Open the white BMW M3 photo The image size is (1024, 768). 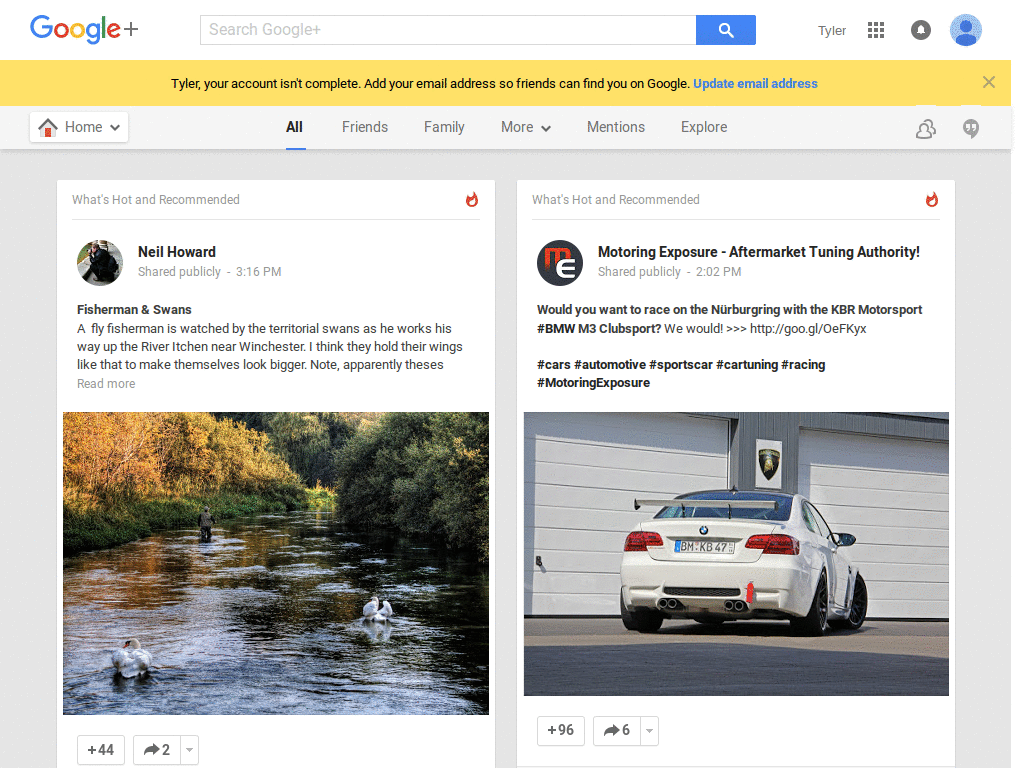736,554
